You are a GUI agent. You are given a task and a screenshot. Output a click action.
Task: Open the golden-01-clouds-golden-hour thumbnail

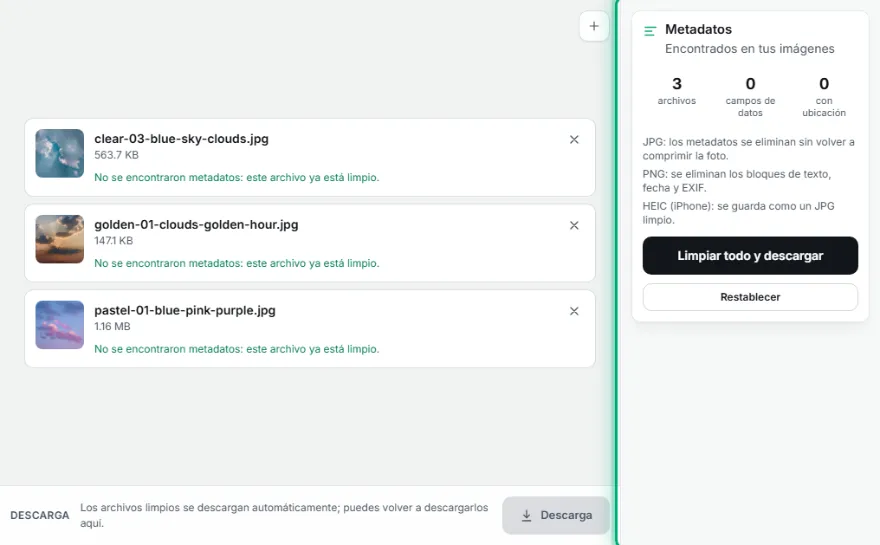[59, 239]
